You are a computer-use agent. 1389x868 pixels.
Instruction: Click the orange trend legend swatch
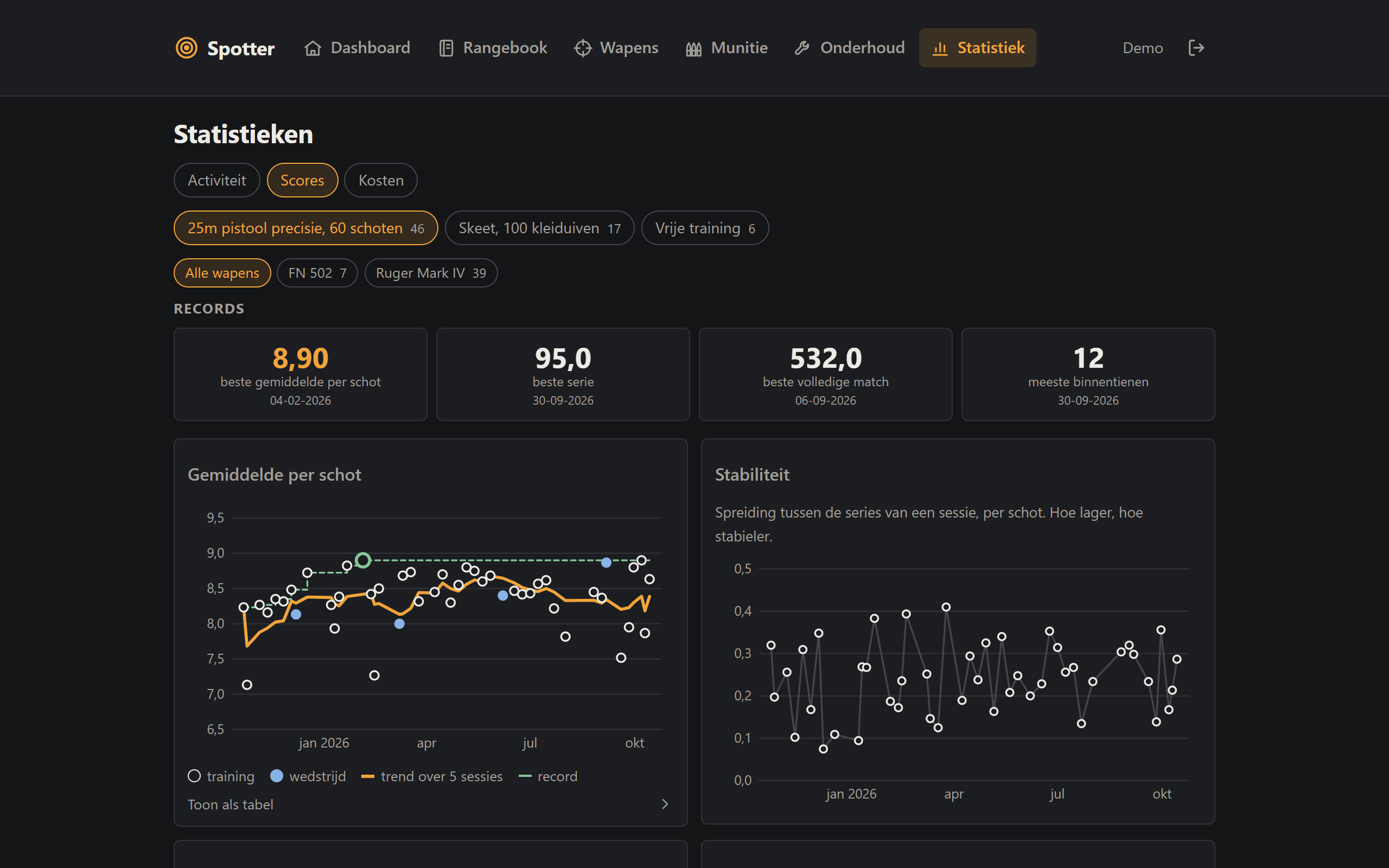coord(368,777)
